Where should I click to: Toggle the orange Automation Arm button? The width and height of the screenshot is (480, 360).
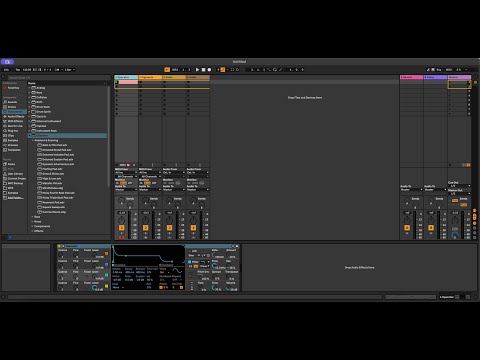click(x=223, y=70)
